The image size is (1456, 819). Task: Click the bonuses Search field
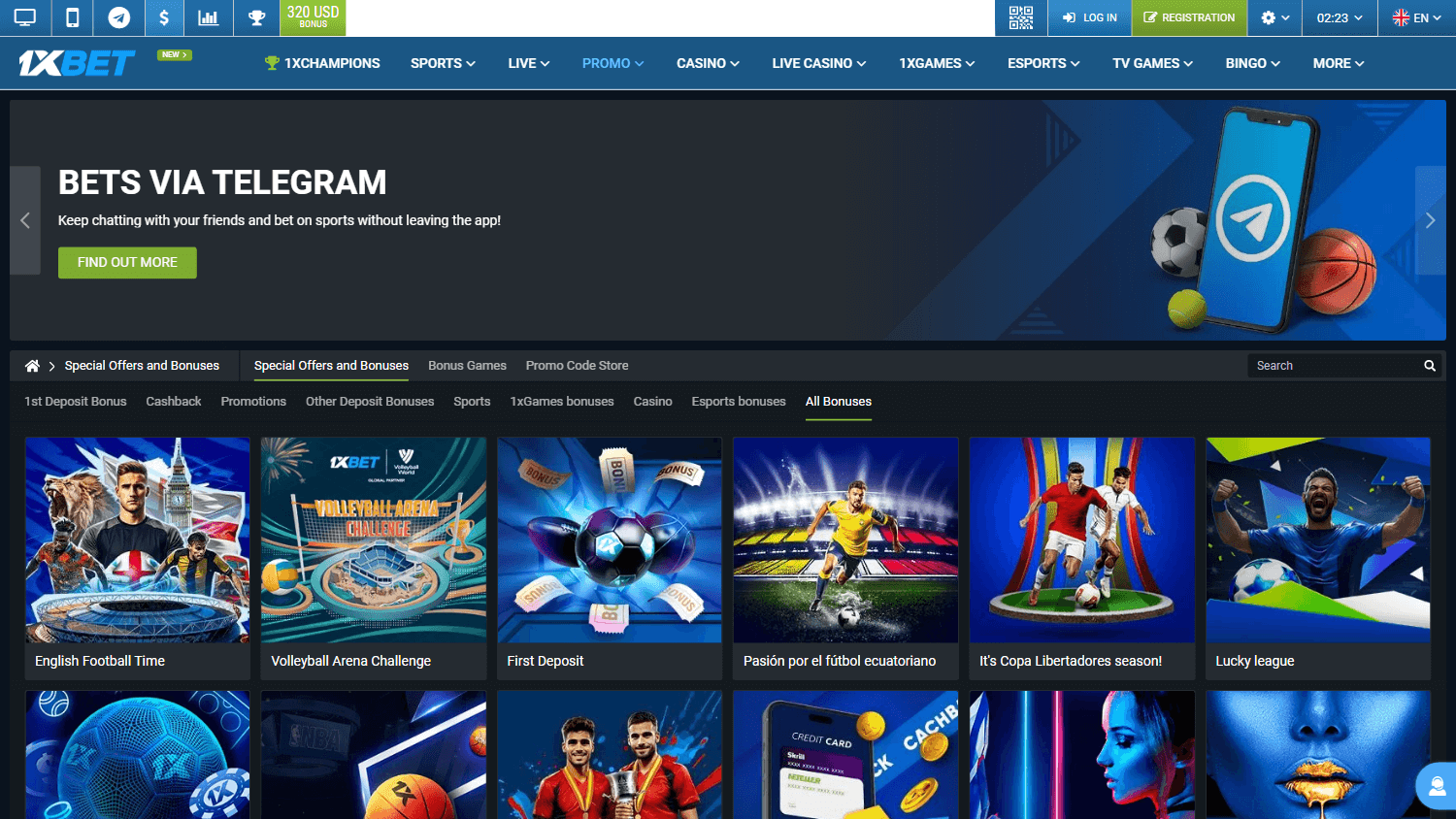1334,366
